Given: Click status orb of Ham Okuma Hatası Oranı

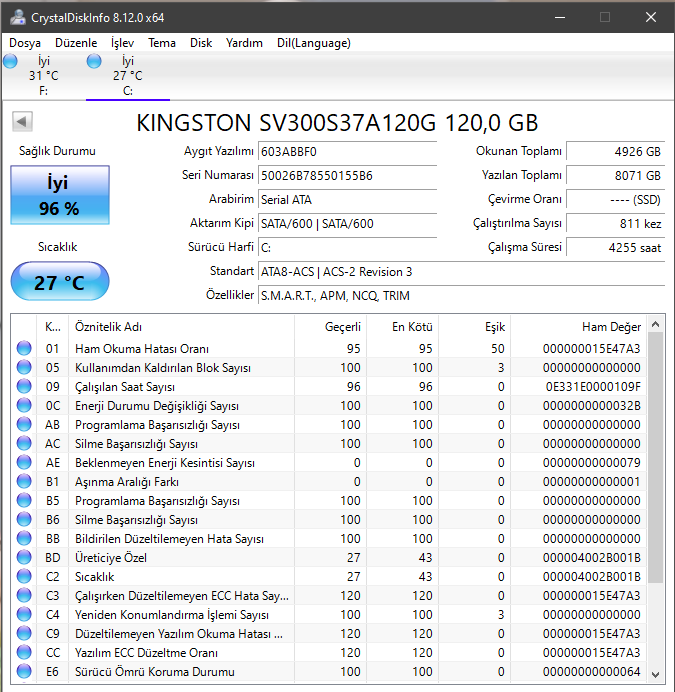Looking at the screenshot, I should pyautogui.click(x=24, y=348).
